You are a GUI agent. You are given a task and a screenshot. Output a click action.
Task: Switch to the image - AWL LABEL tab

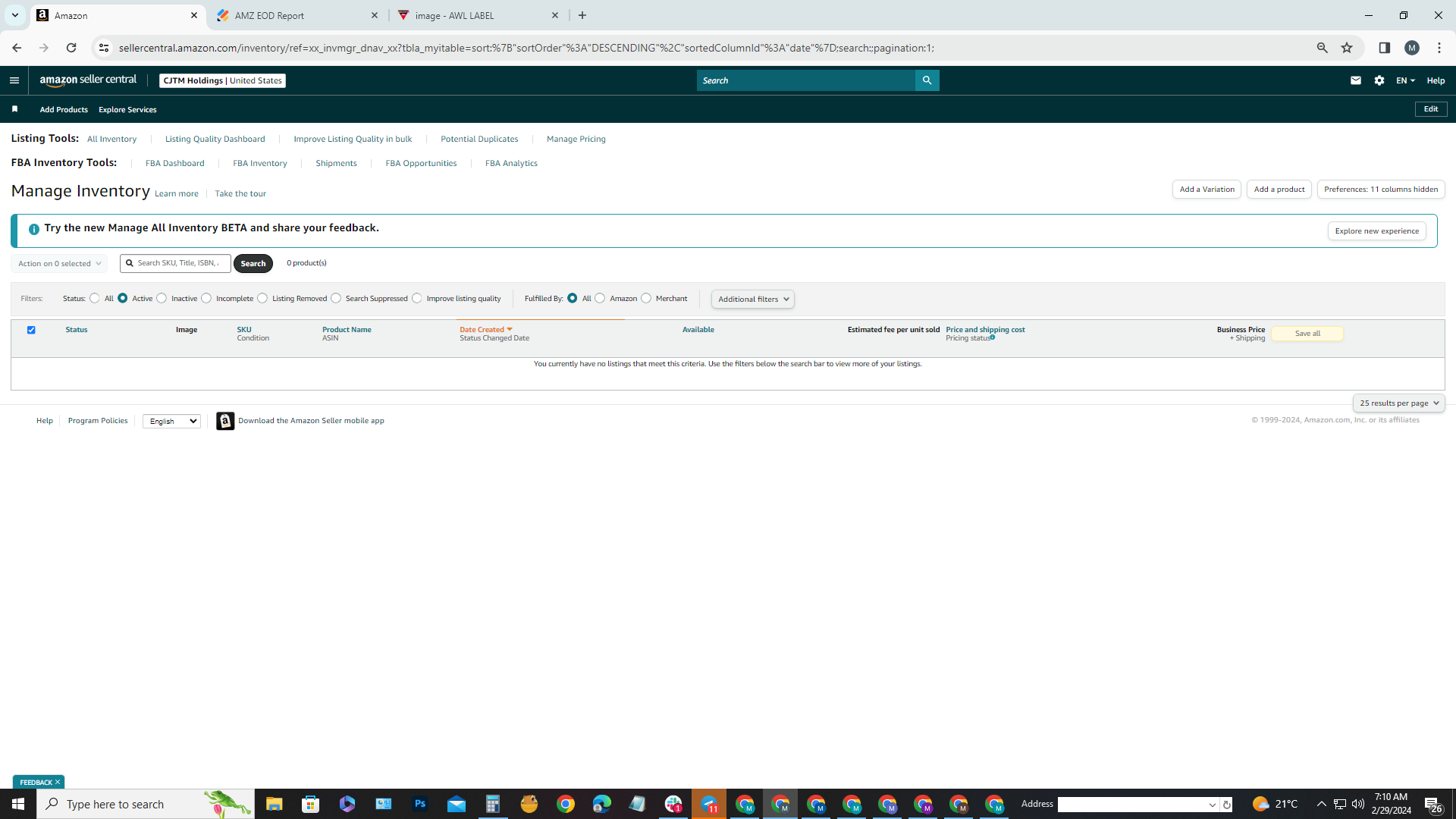[x=478, y=15]
